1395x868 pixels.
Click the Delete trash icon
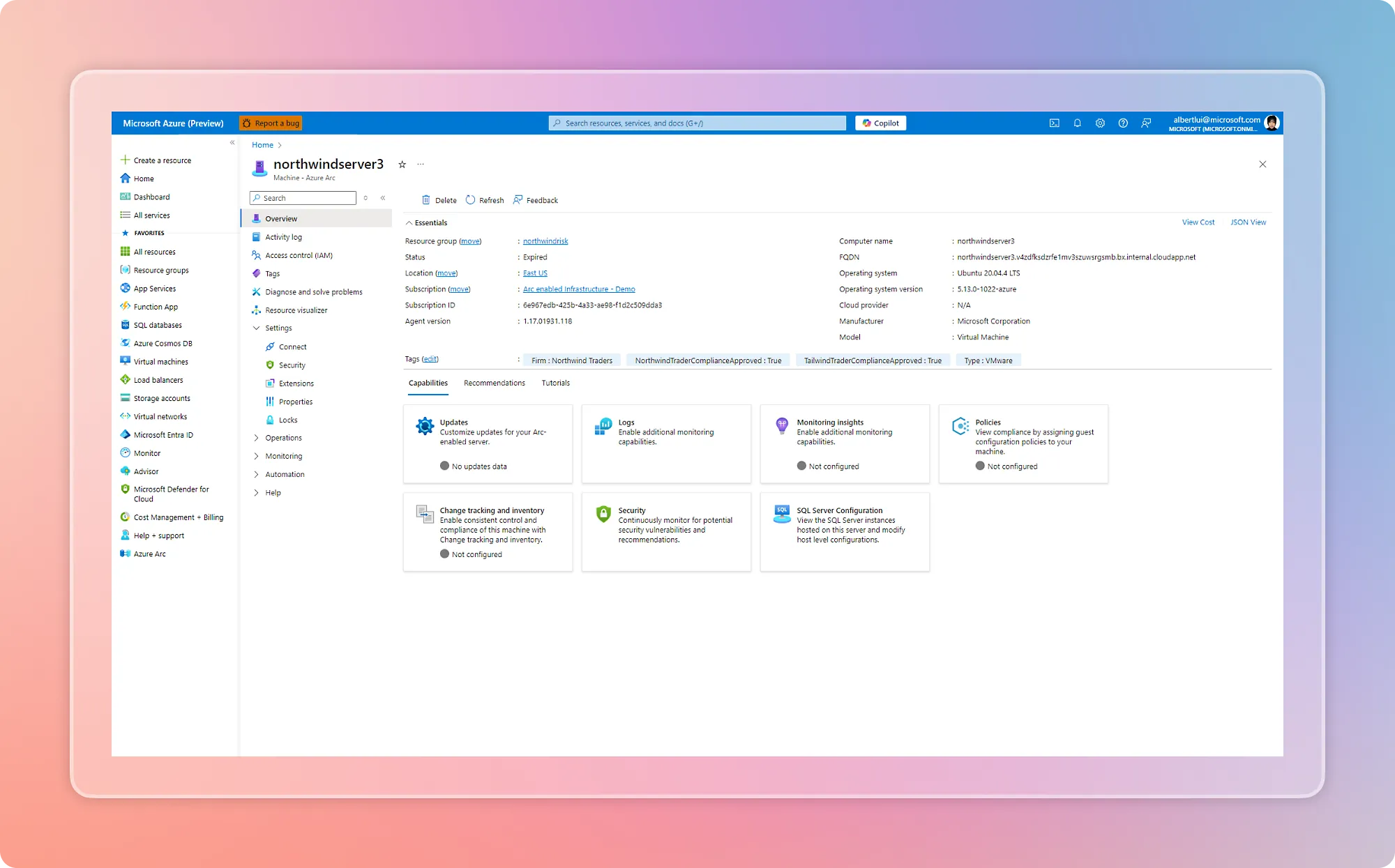coord(426,200)
